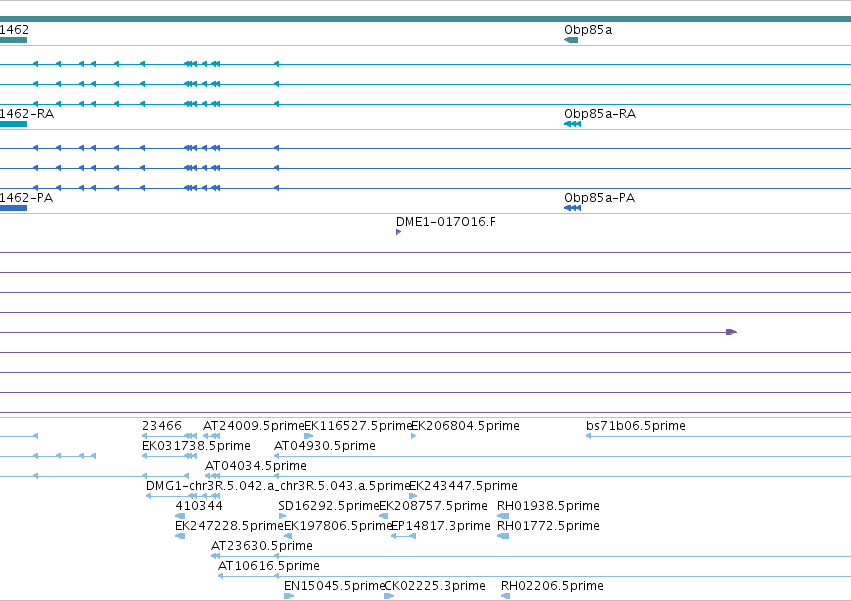Screen dimensions: 851x601
Task: Select the DME1-017016.F purple arrow marker
Action: pos(398,232)
